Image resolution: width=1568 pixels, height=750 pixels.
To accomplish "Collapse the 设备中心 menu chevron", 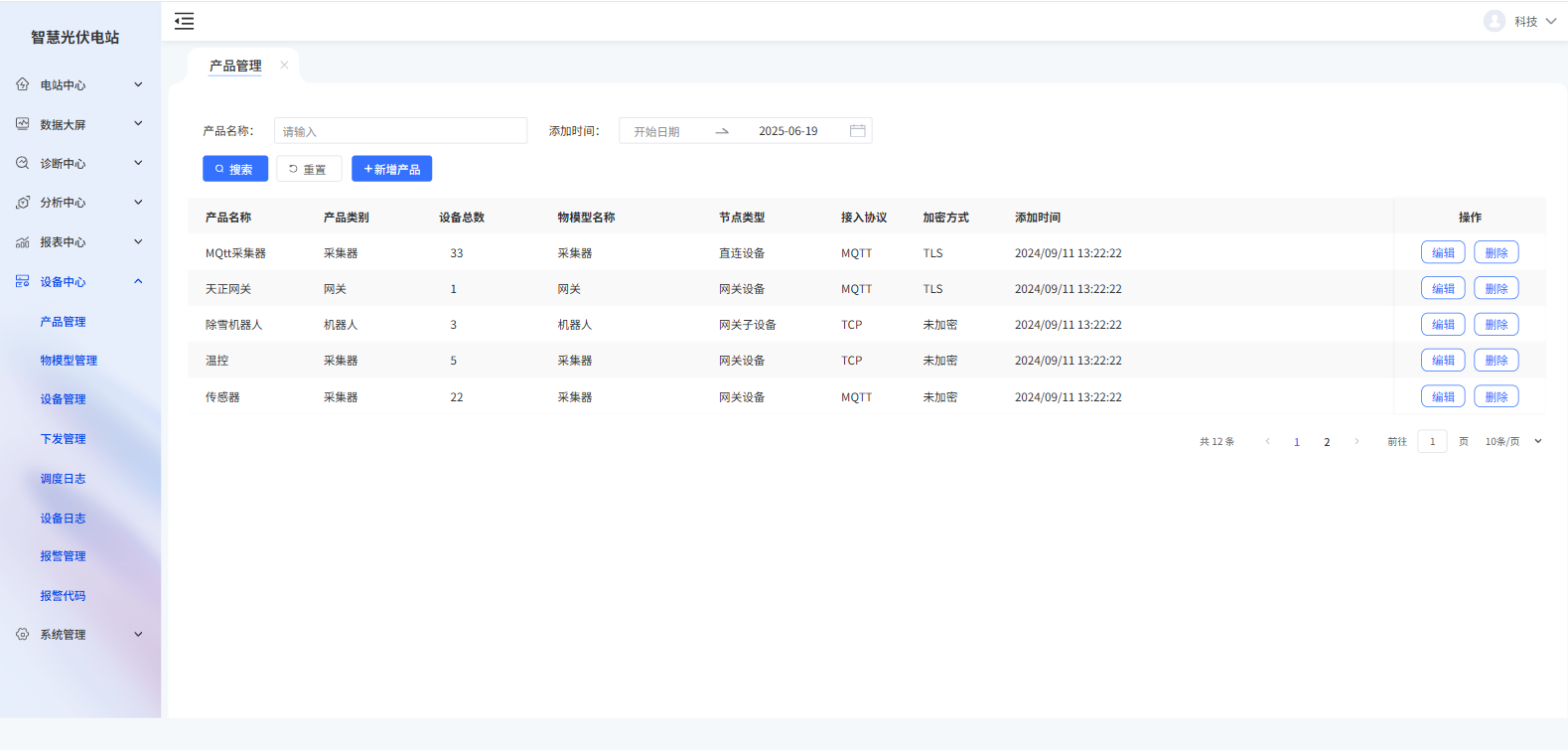I will point(138,281).
